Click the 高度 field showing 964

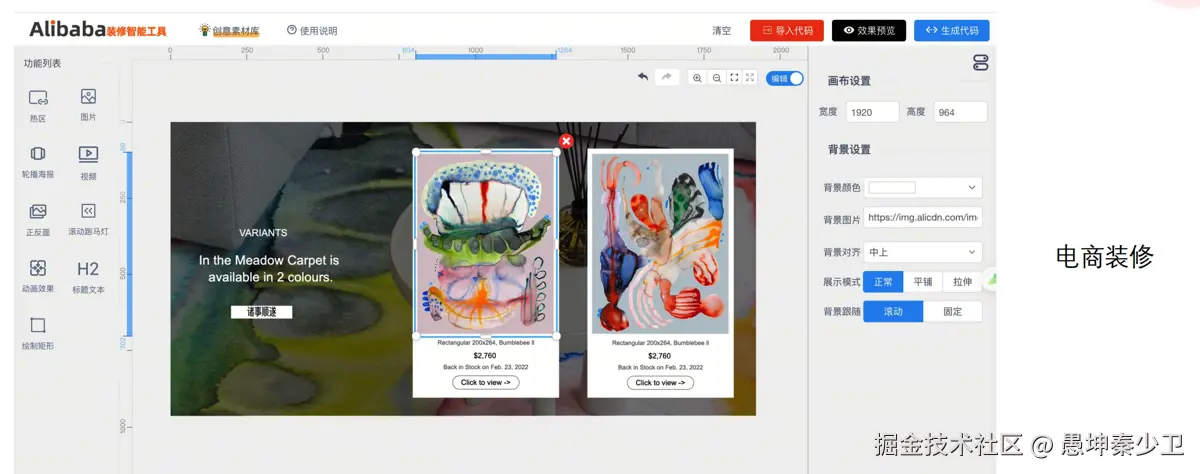tap(960, 112)
